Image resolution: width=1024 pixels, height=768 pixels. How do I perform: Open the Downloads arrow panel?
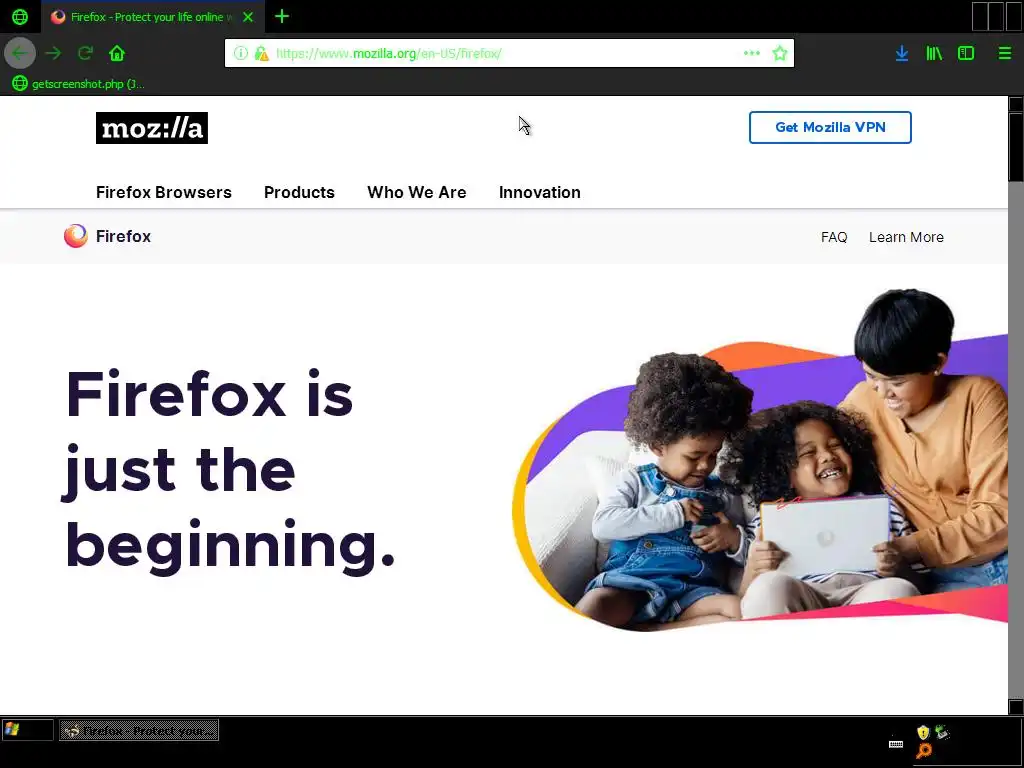click(x=902, y=53)
